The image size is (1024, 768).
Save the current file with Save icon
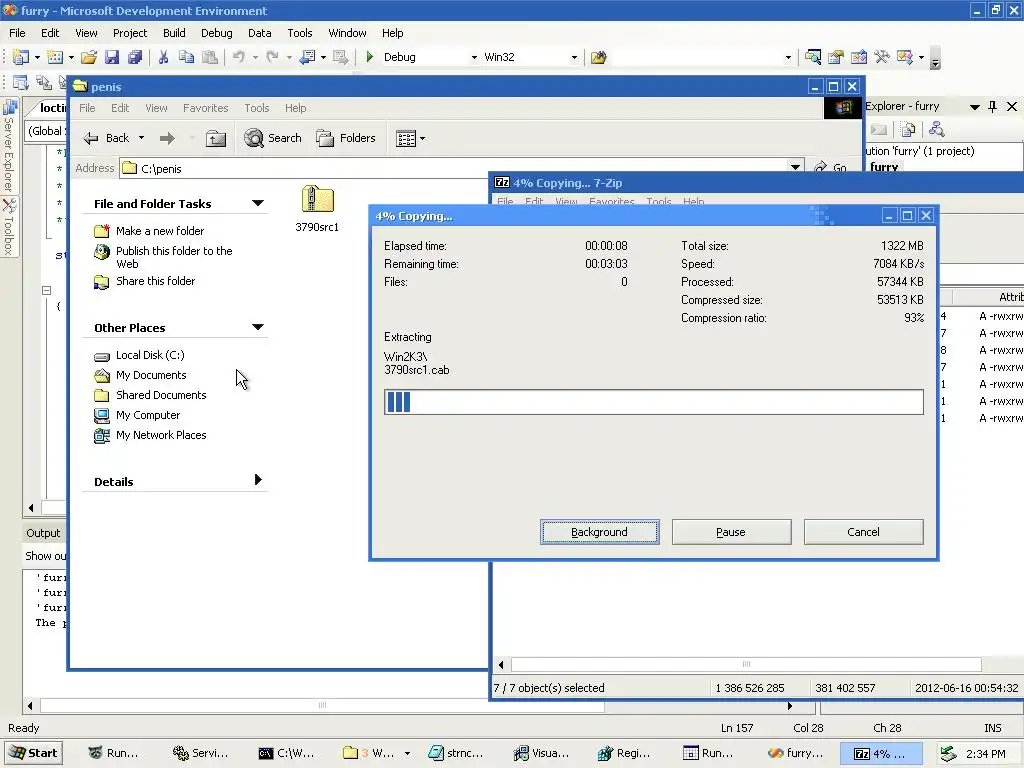[112, 57]
